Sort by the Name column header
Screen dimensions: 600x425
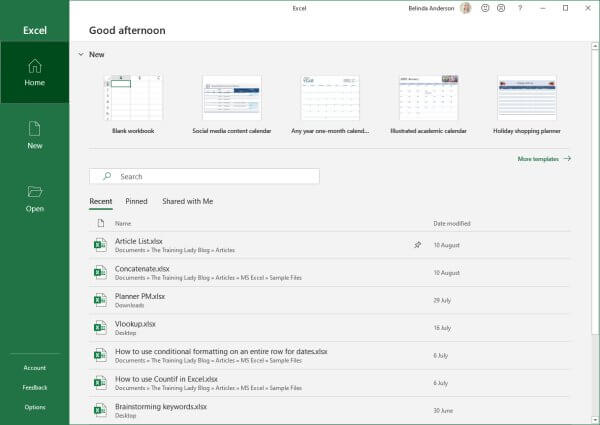click(x=123, y=223)
